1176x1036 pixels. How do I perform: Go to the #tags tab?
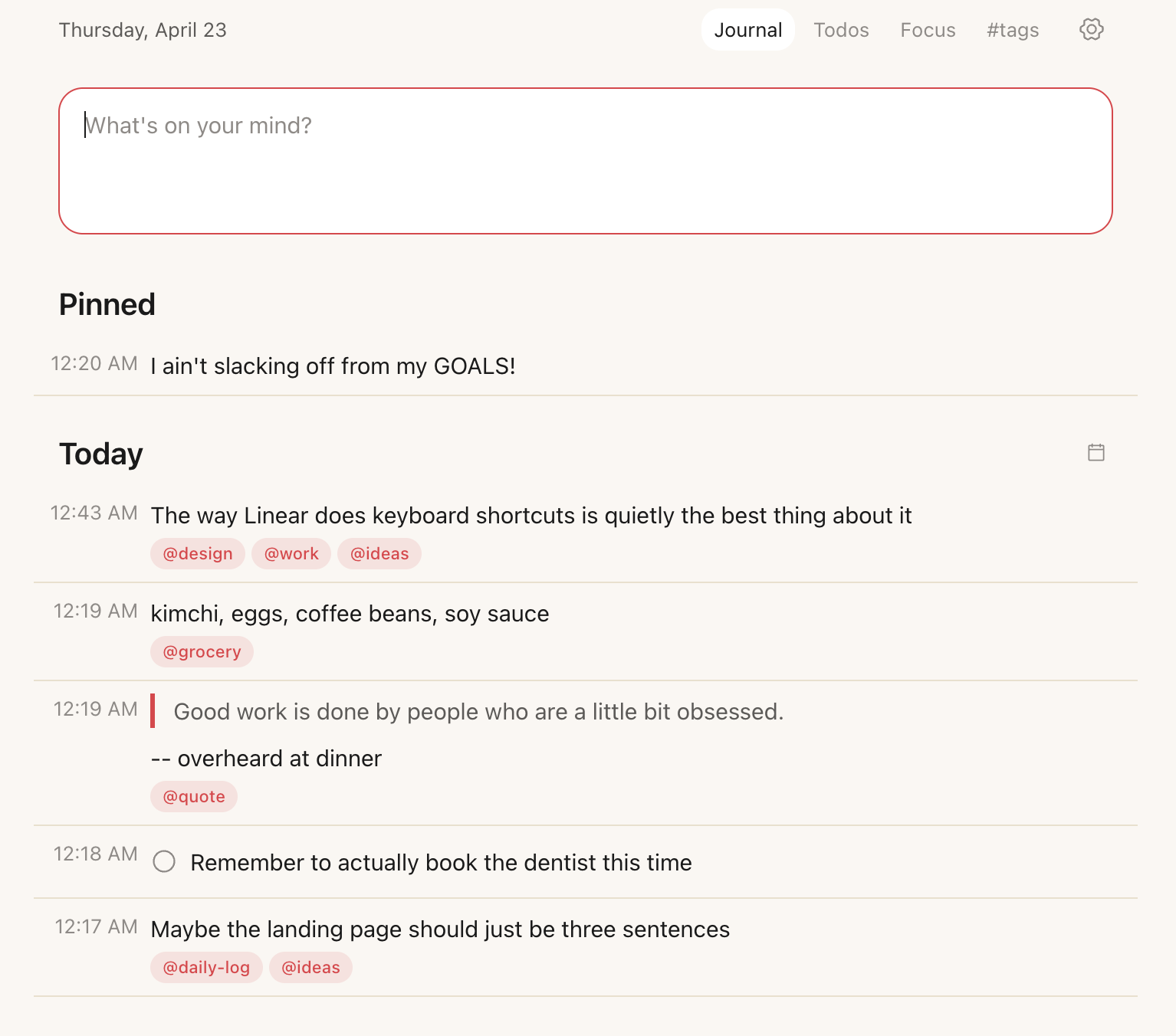tap(1012, 30)
